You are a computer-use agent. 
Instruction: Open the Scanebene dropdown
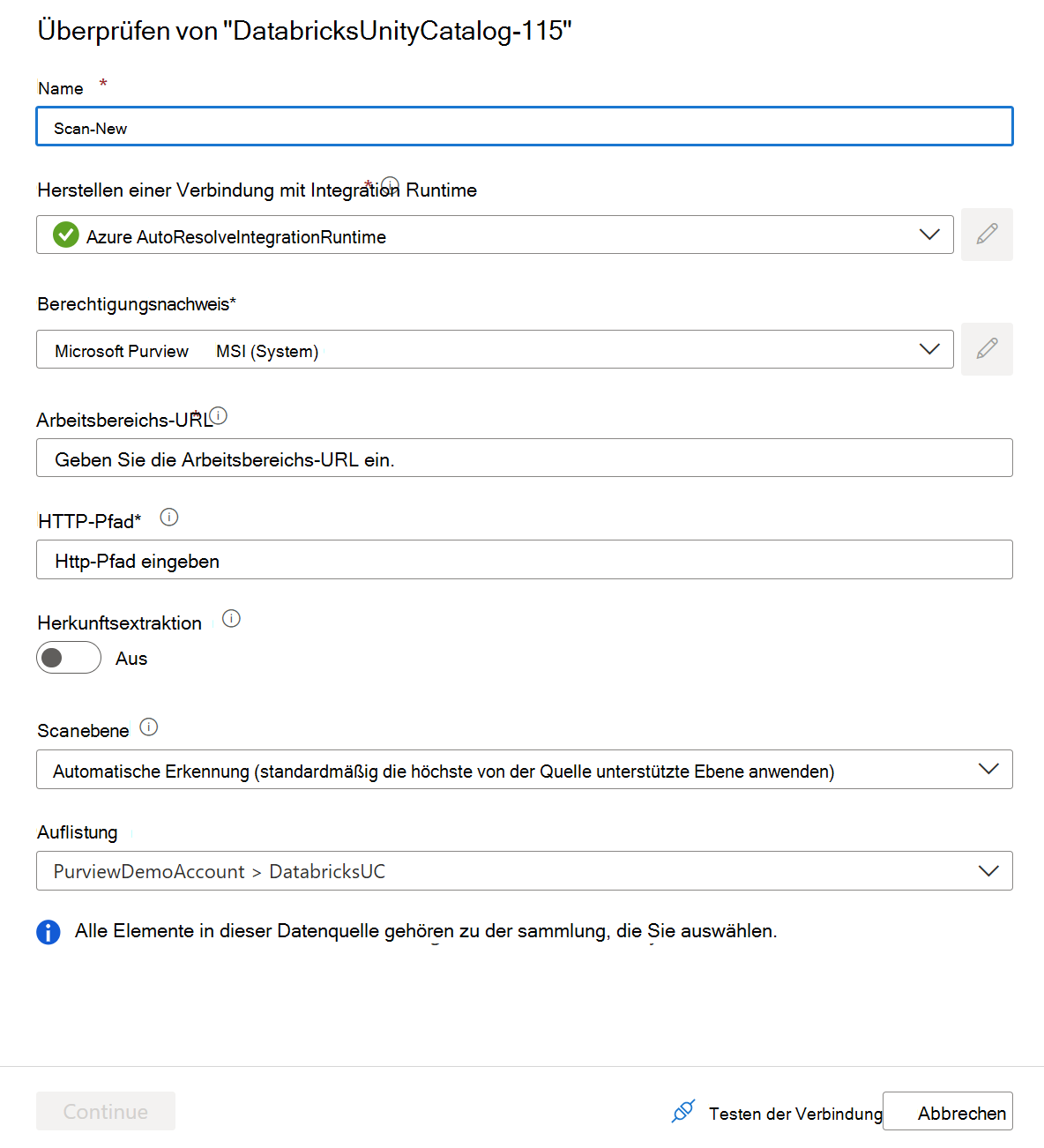(988, 769)
